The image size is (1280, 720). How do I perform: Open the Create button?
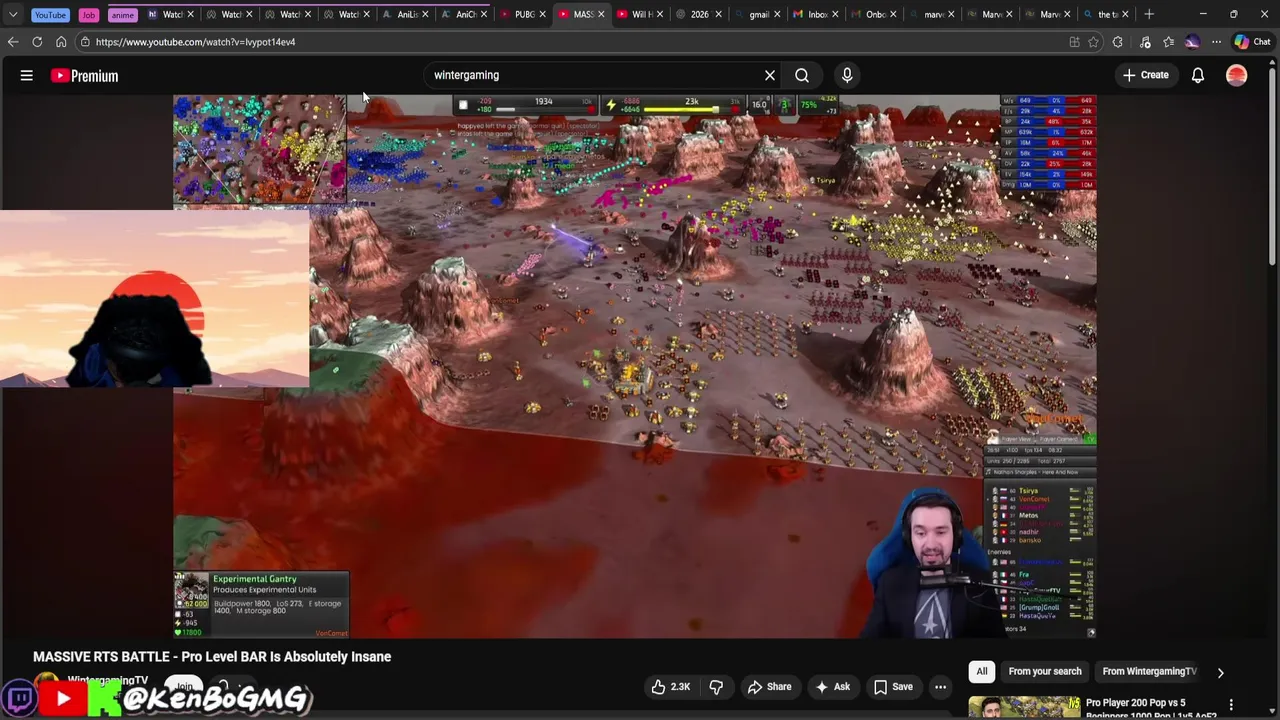click(x=1146, y=75)
